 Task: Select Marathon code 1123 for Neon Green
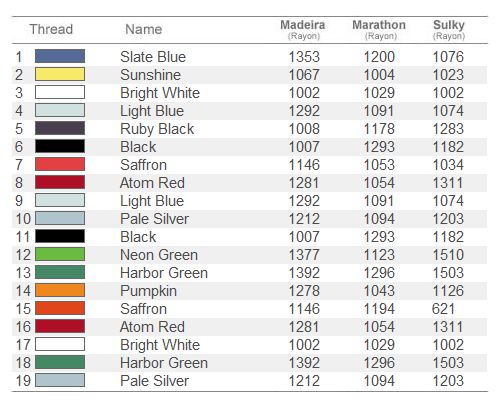[x=379, y=255]
